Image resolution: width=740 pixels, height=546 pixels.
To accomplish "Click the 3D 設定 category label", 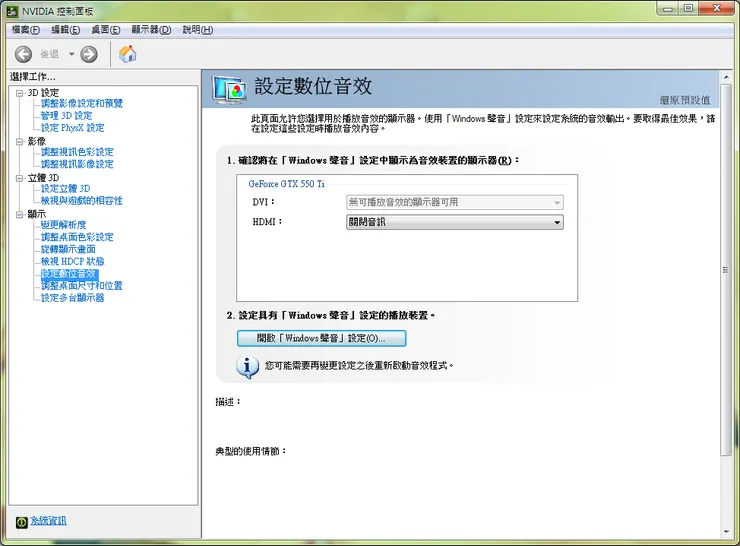I will pyautogui.click(x=43, y=93).
